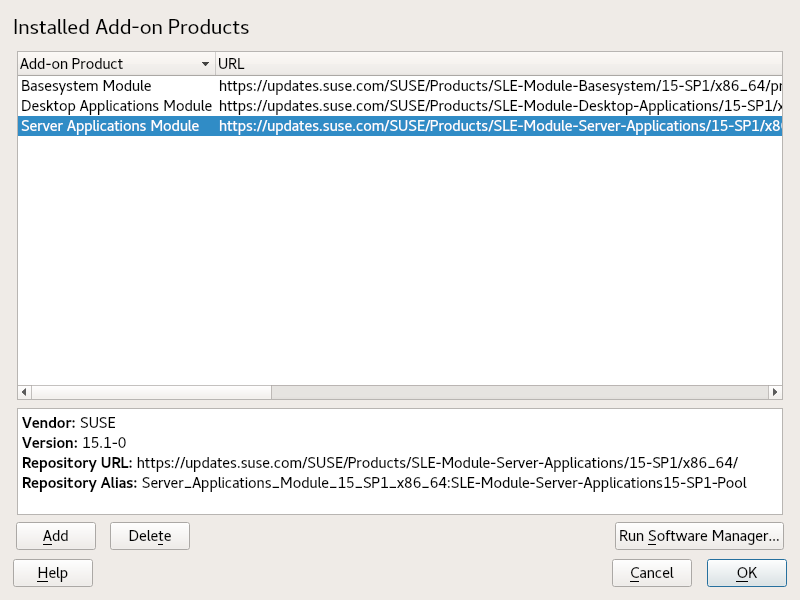
Task: Select the Server Applications Module entry
Action: click(110, 126)
